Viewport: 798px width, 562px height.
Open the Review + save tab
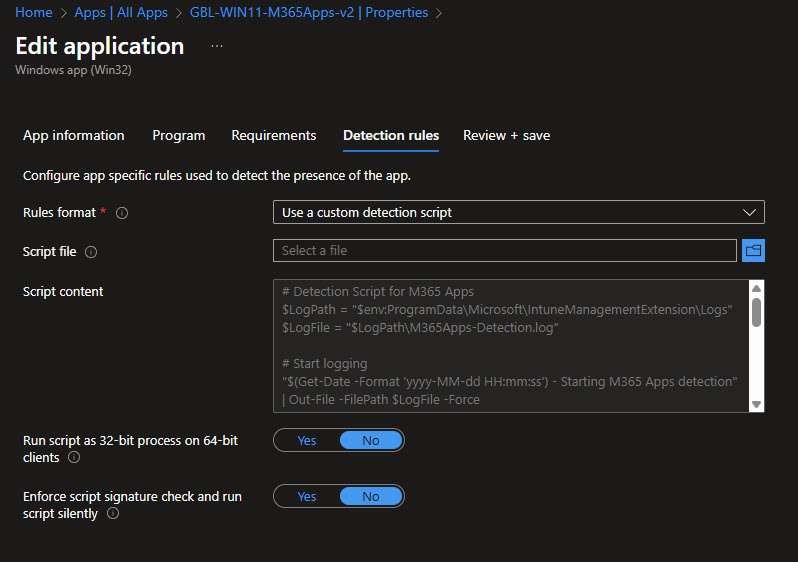tap(506, 136)
